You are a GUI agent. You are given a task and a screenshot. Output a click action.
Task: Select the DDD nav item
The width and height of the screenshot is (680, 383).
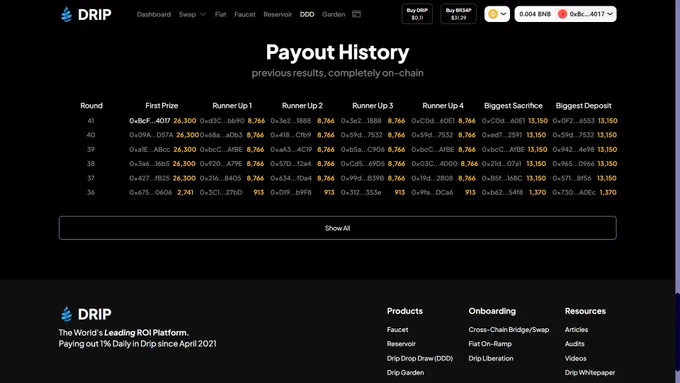307,14
